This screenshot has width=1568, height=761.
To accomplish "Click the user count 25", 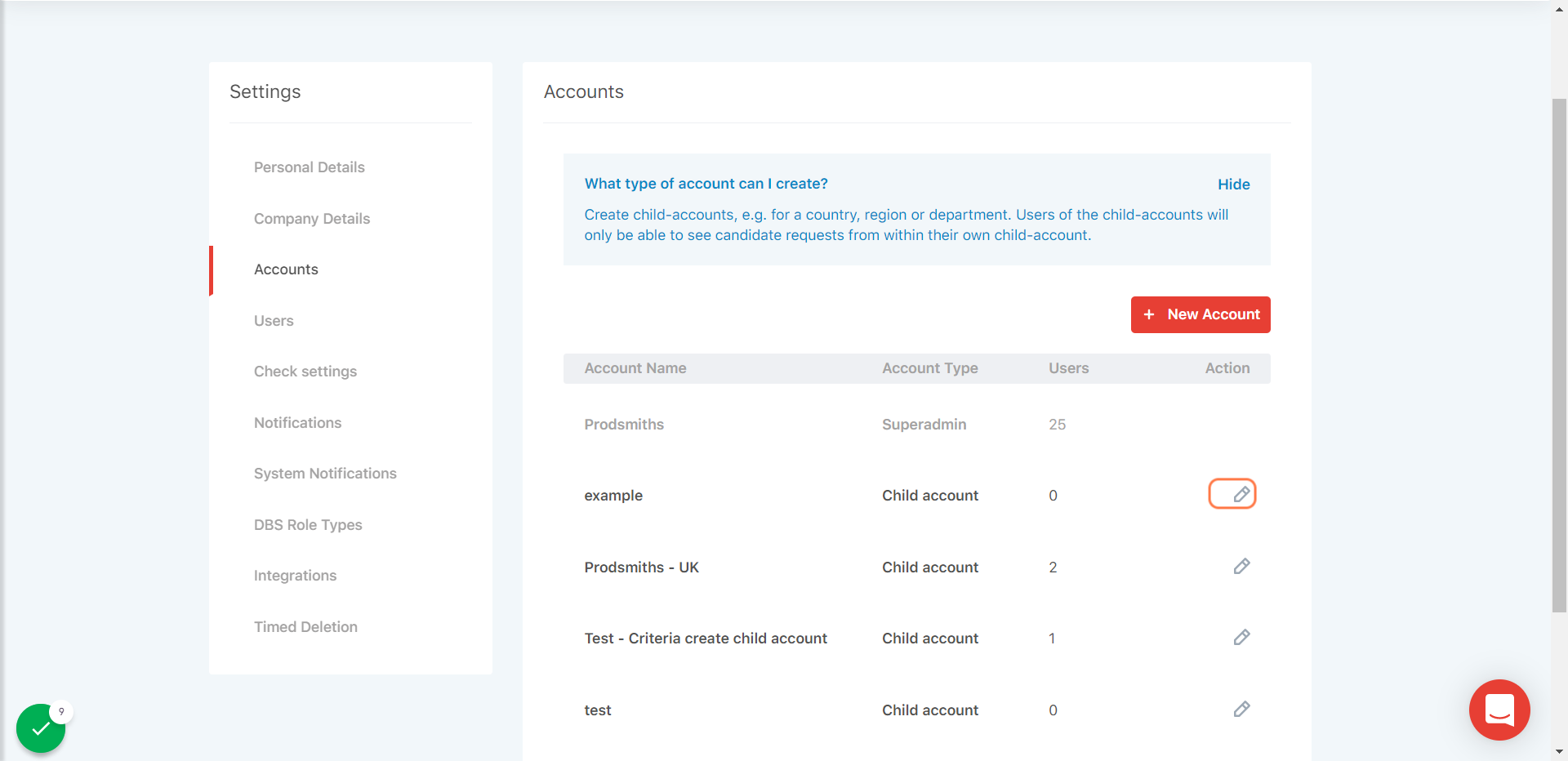I will (1058, 425).
